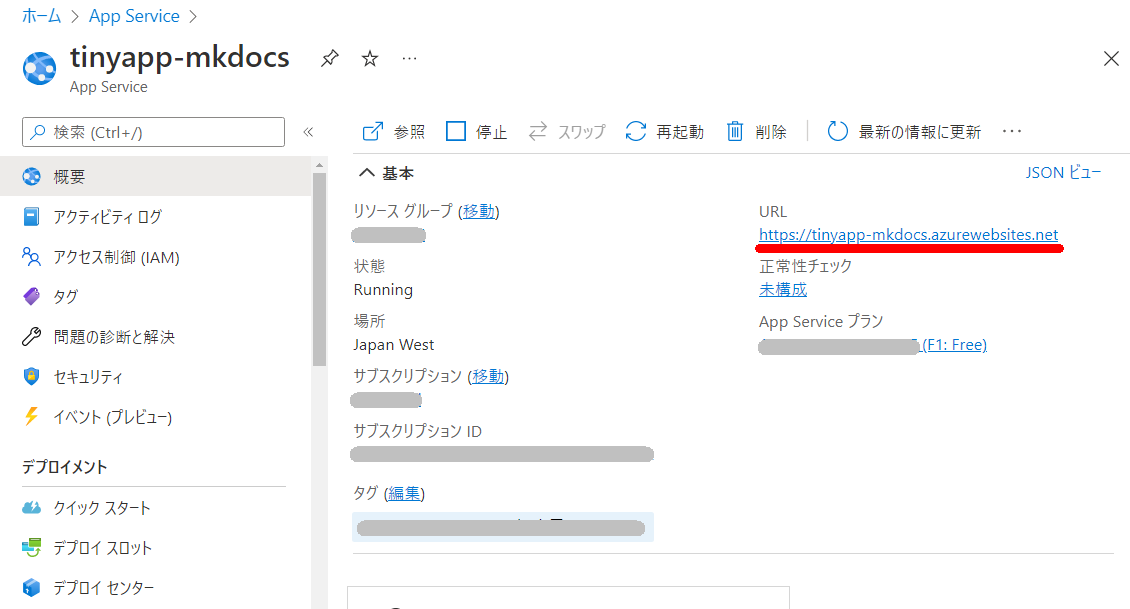The height and width of the screenshot is (609, 1130).
Task: Open アクティビティ ログ in sidebar
Action: click(x=107, y=217)
